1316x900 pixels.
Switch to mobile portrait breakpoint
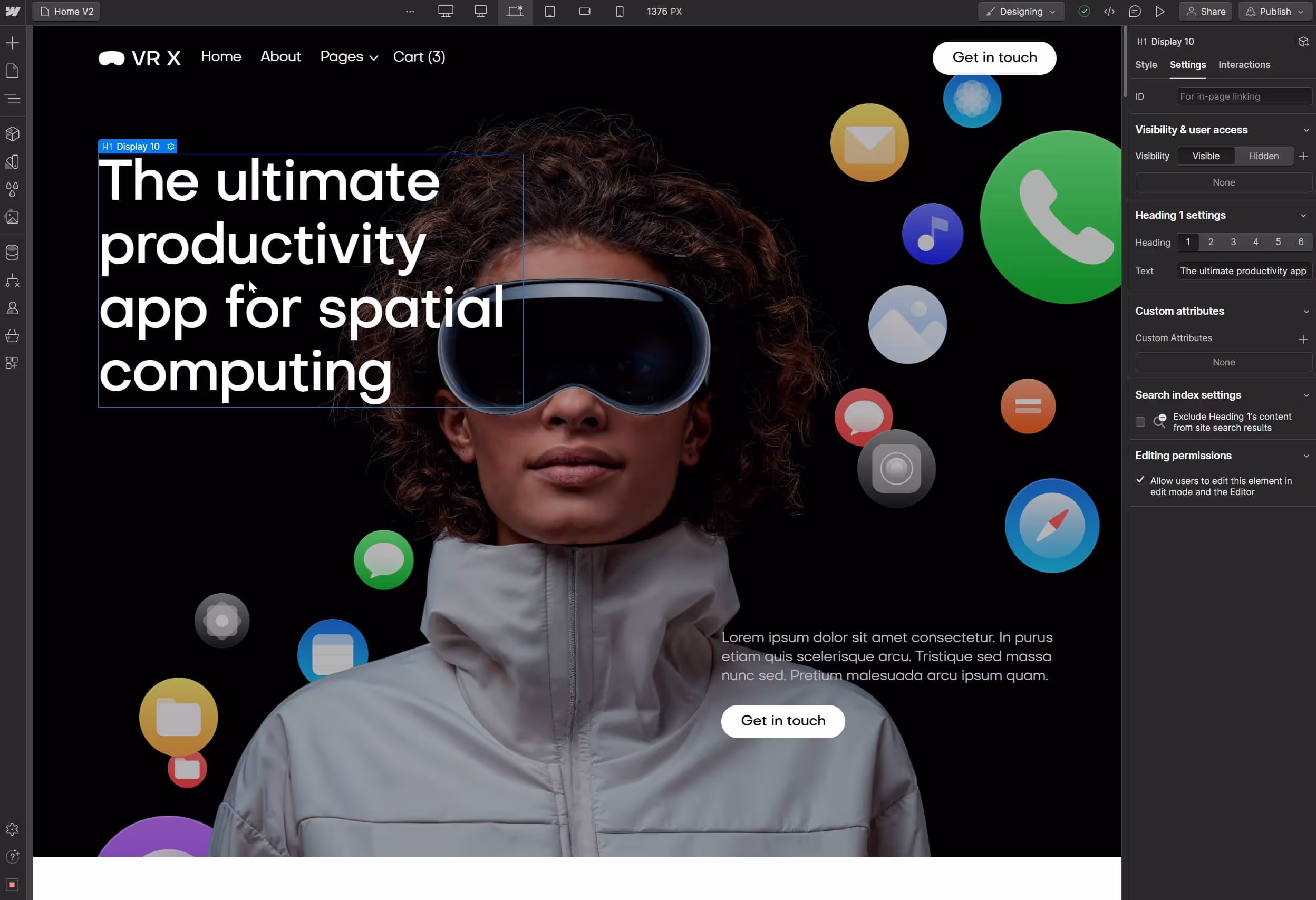620,11
